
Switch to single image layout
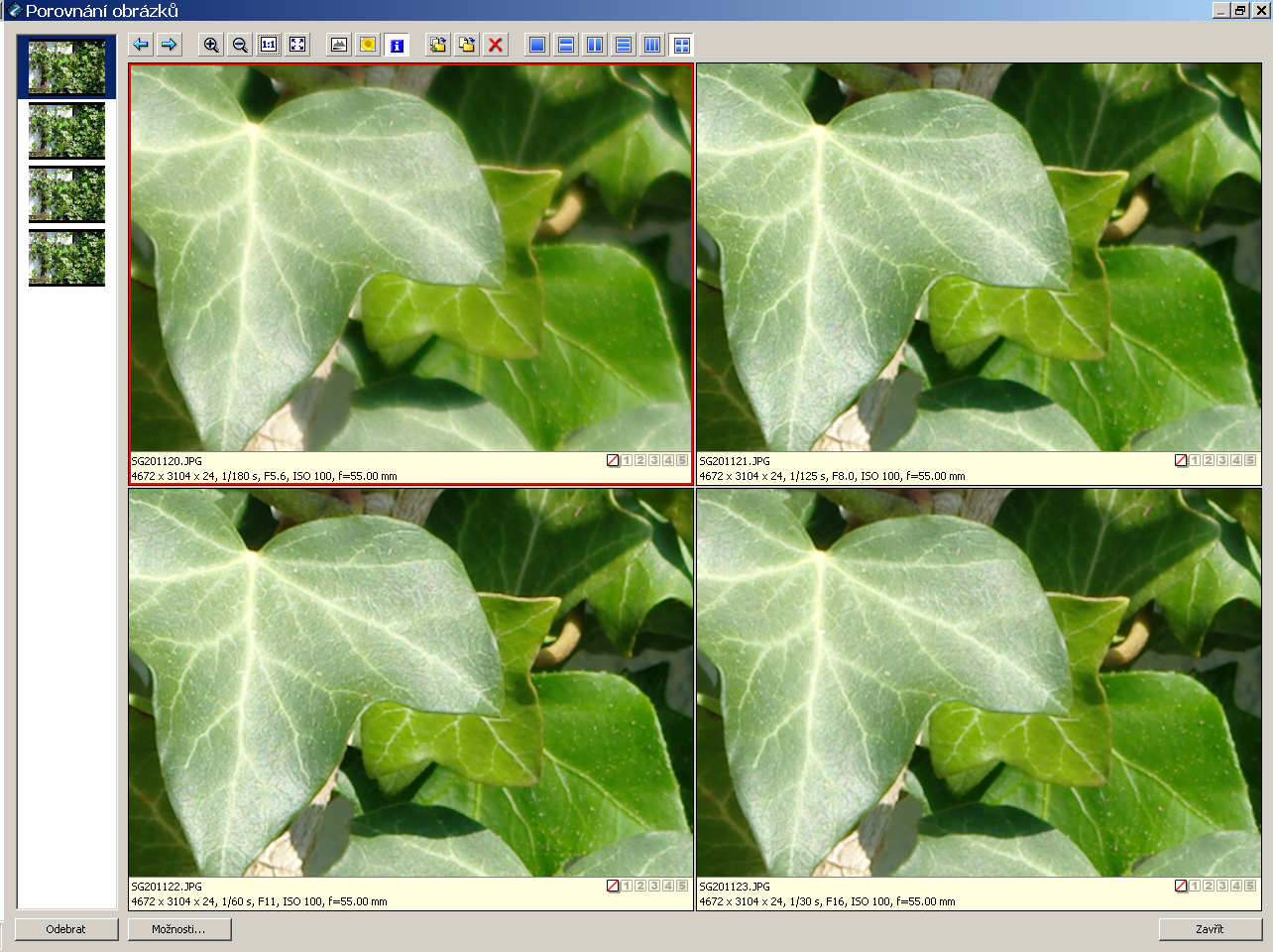pos(537,45)
